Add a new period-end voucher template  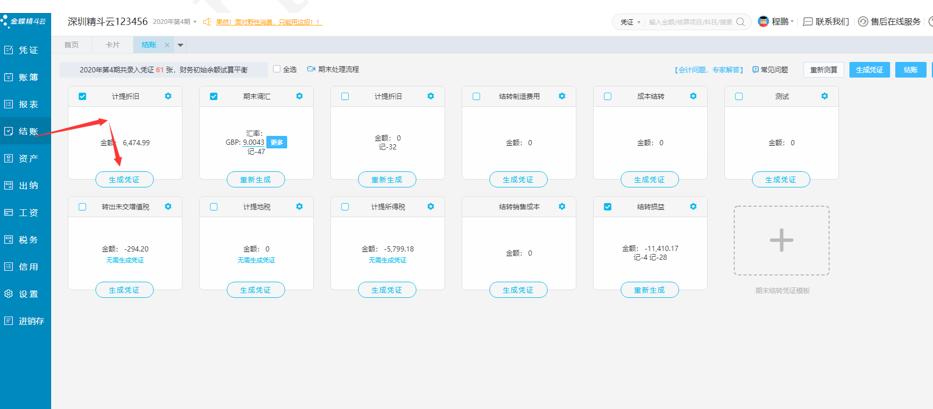[x=781, y=241]
